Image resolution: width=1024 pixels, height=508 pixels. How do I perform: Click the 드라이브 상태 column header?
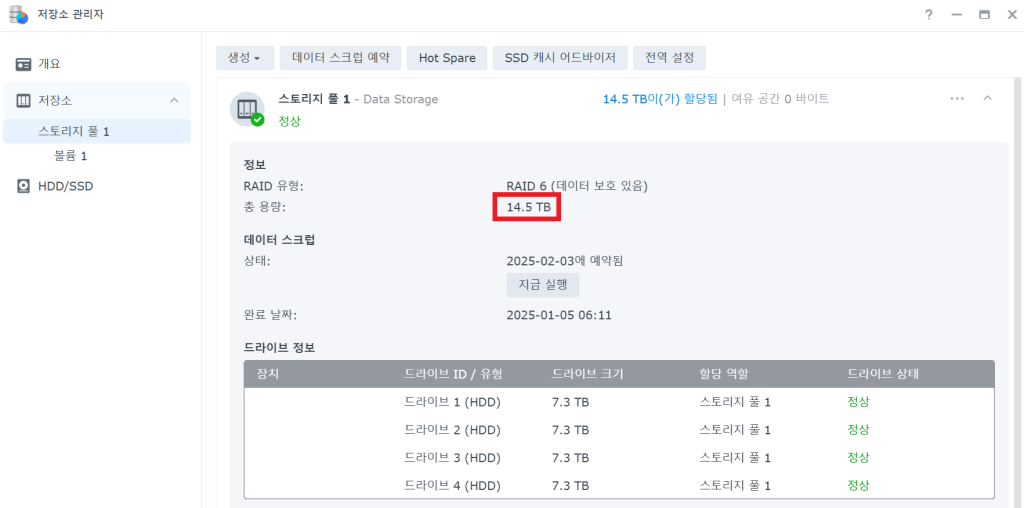coord(883,374)
